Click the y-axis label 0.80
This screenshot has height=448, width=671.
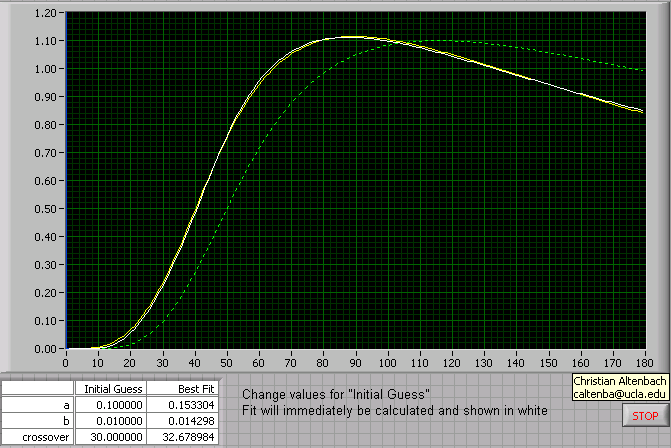pyautogui.click(x=46, y=125)
